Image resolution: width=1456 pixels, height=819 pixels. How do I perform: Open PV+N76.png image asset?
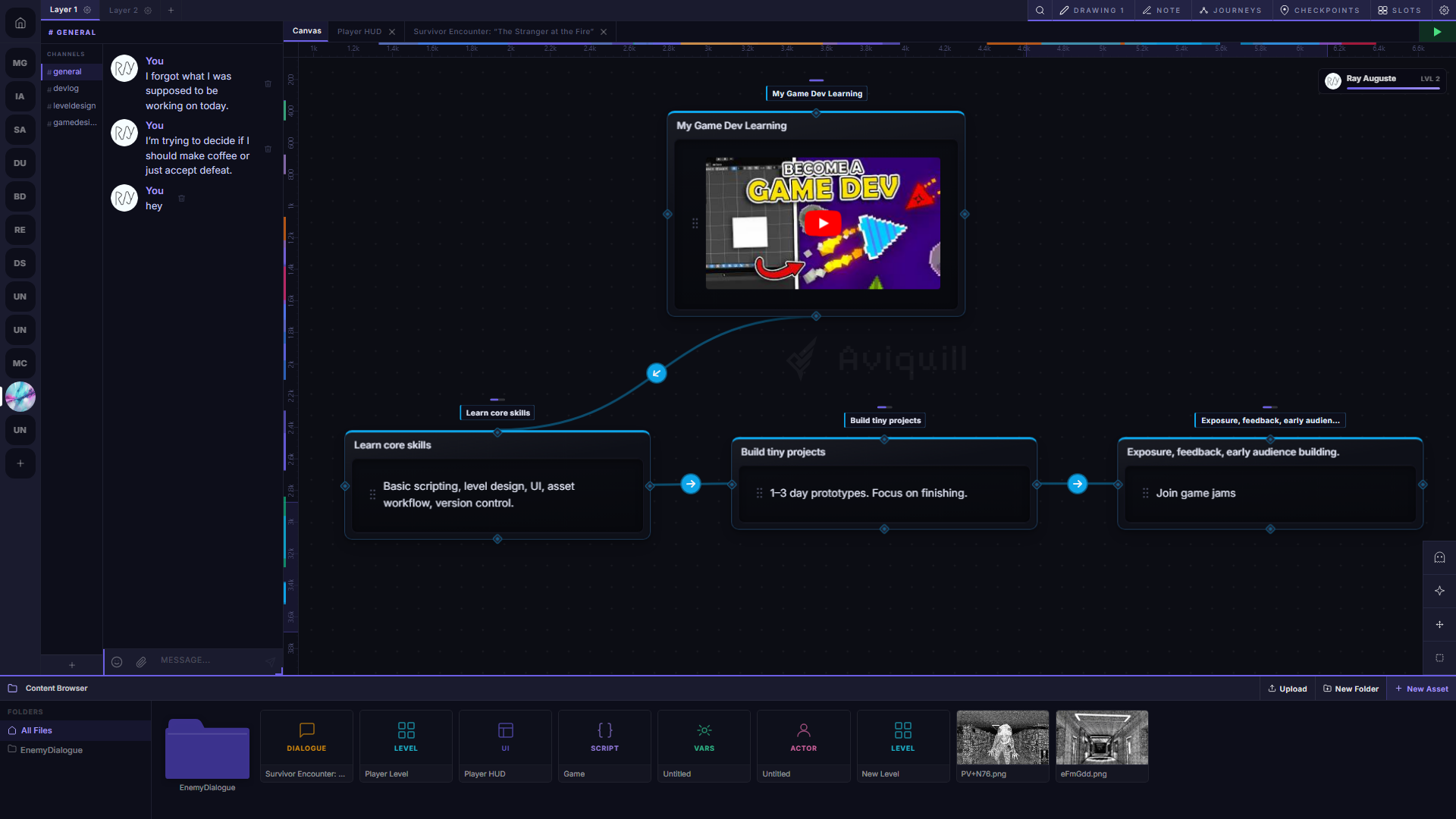(x=1003, y=746)
